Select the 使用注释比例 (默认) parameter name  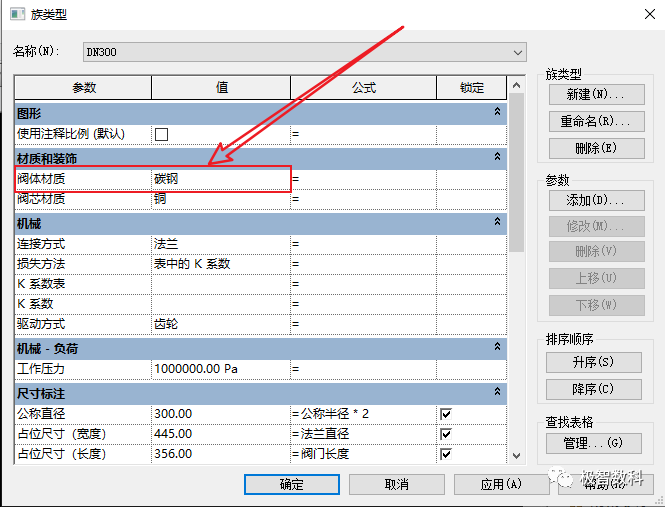(71, 134)
